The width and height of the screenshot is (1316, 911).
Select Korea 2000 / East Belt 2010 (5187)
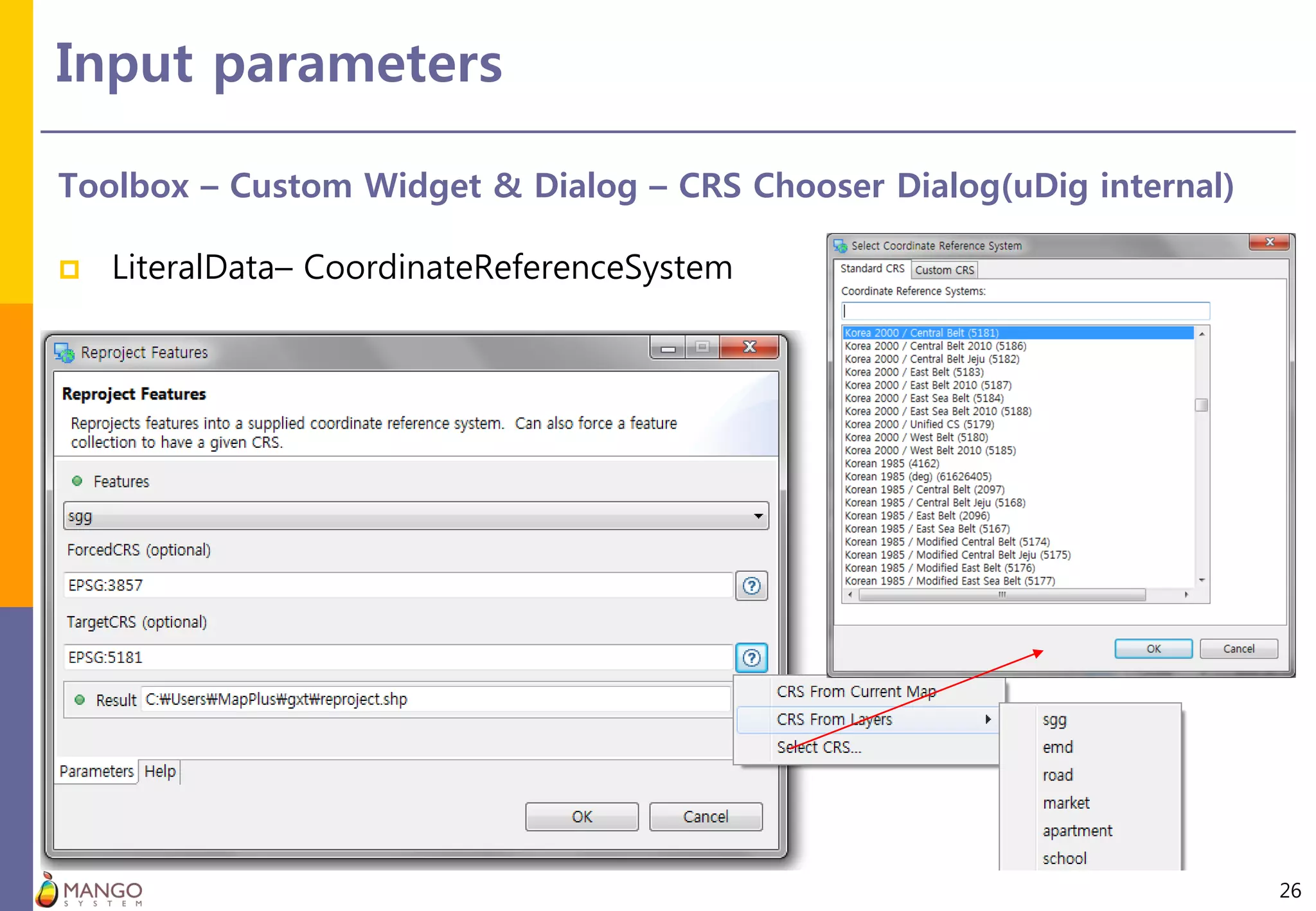[928, 385]
